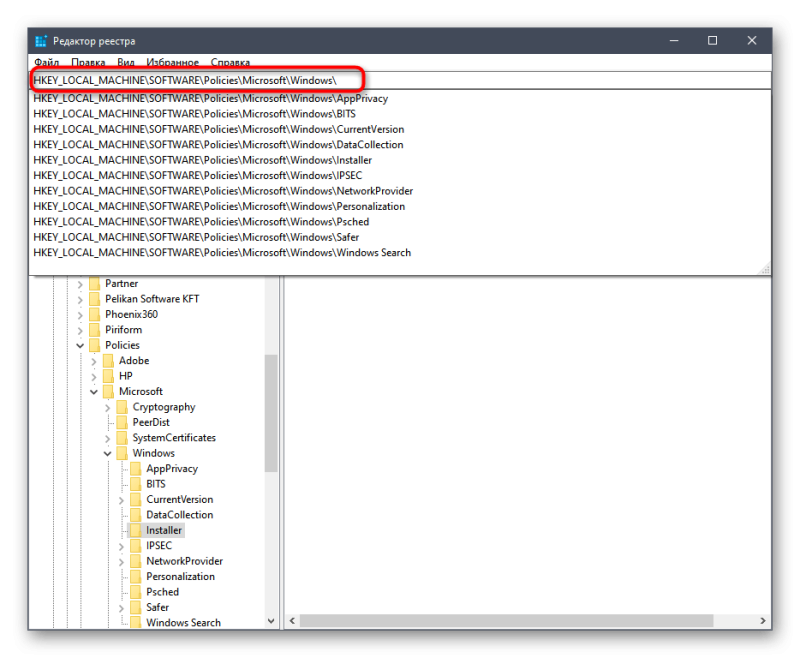This screenshot has height=658, width=800.
Task: Select the AppPrivacy path suggestion
Action: [x=399, y=98]
